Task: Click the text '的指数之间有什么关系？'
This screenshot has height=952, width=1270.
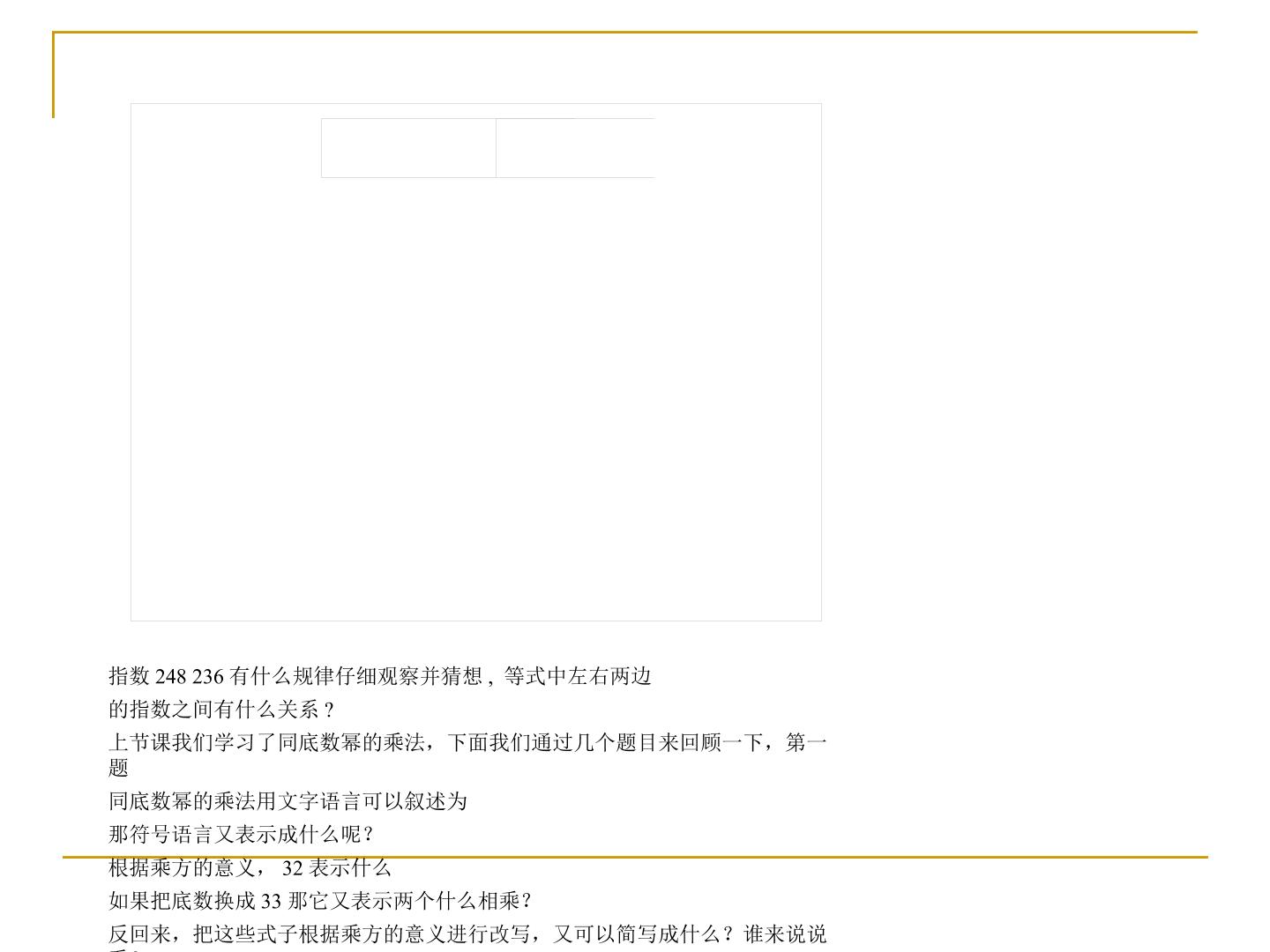Action: 223,710
